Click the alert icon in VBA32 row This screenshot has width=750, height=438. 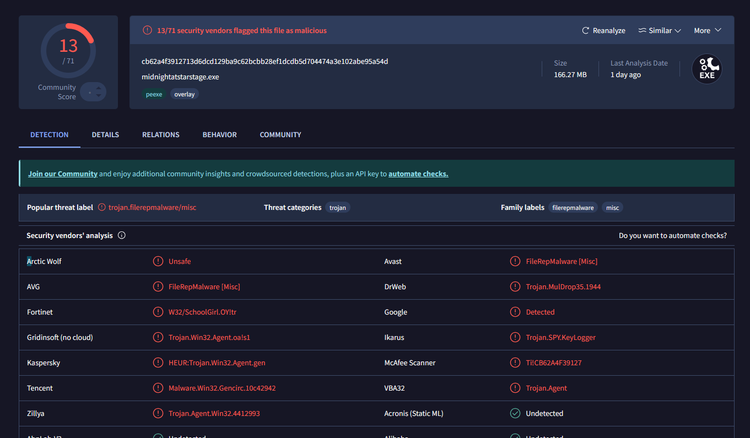[515, 388]
